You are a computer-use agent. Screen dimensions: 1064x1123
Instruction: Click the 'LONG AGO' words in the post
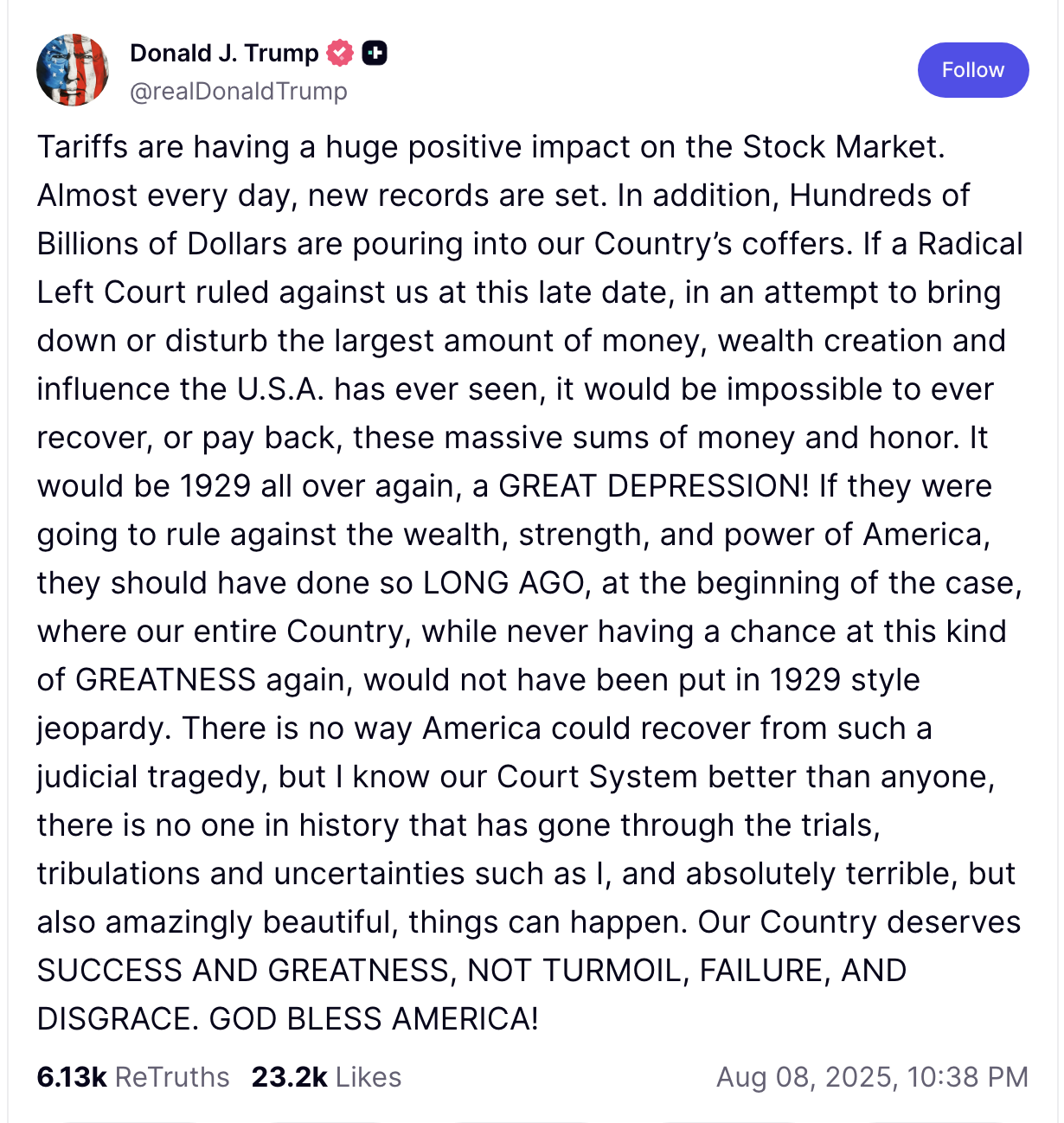[x=503, y=583]
